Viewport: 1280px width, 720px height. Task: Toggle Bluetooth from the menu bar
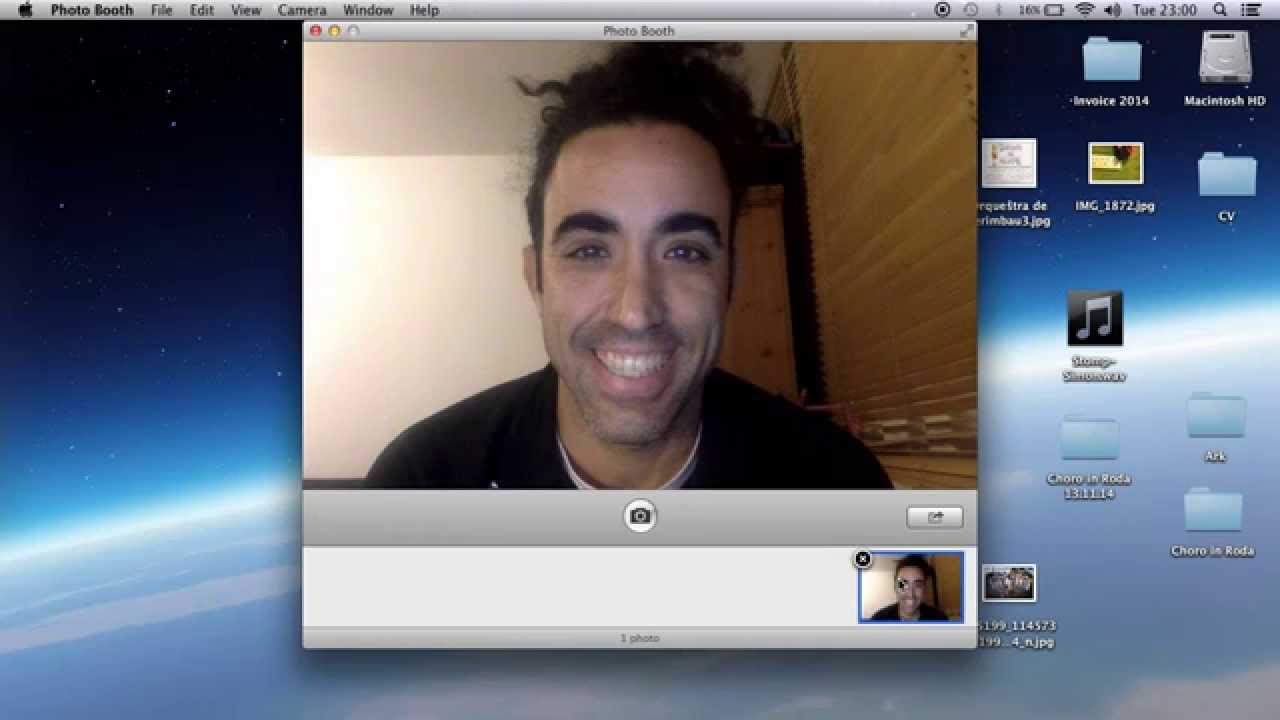[997, 10]
